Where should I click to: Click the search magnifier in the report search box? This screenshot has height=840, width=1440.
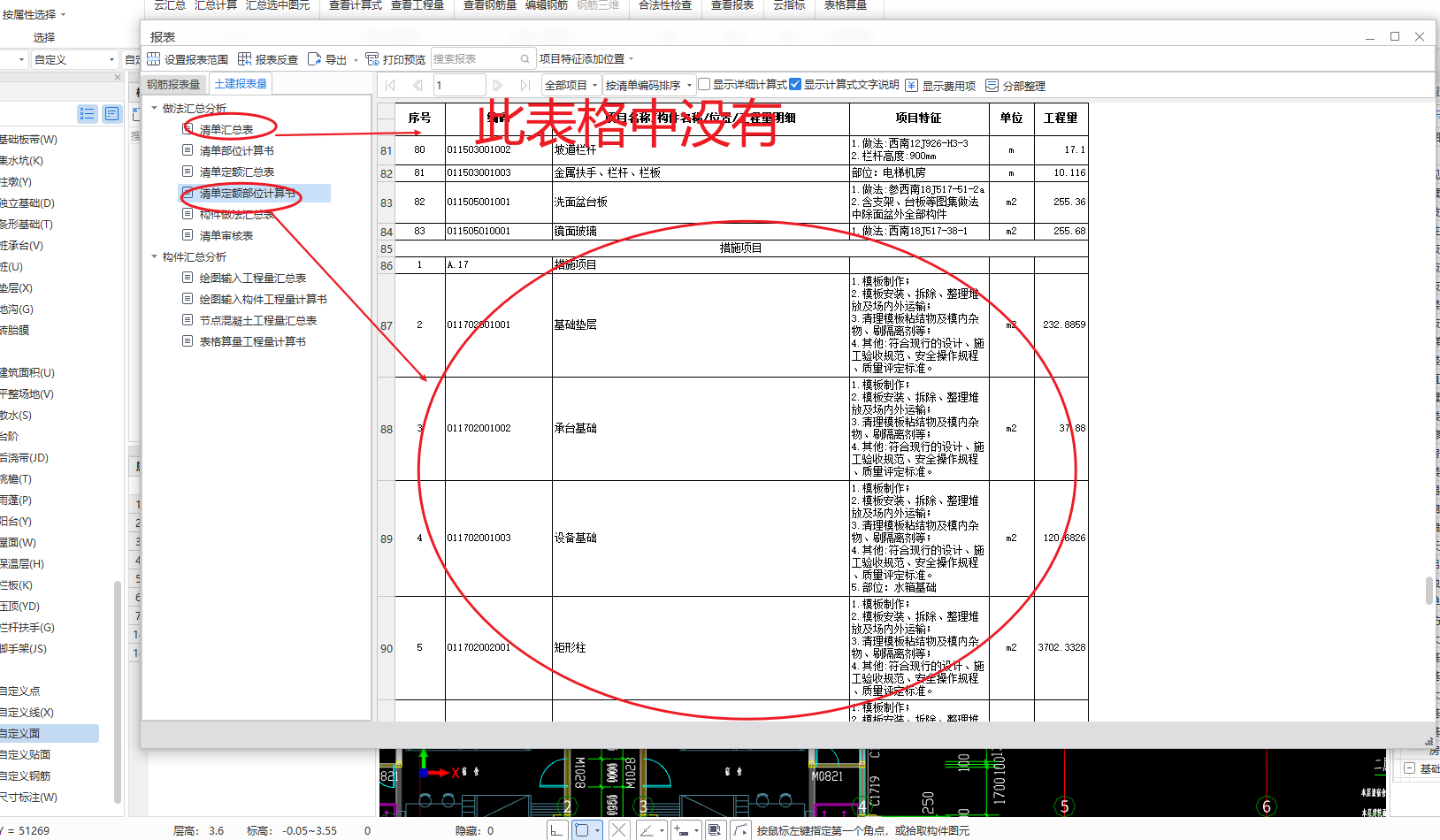(525, 59)
